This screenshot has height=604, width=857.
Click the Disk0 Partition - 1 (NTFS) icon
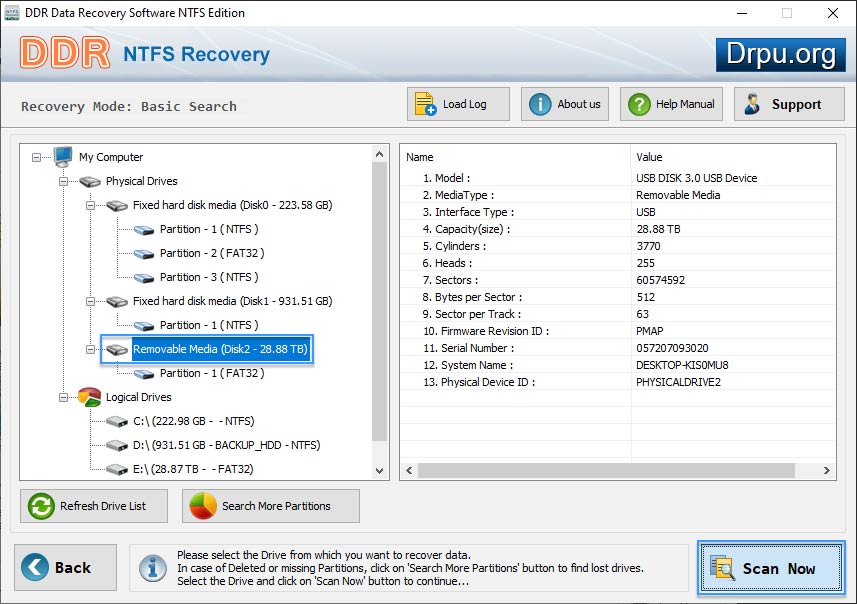point(144,230)
